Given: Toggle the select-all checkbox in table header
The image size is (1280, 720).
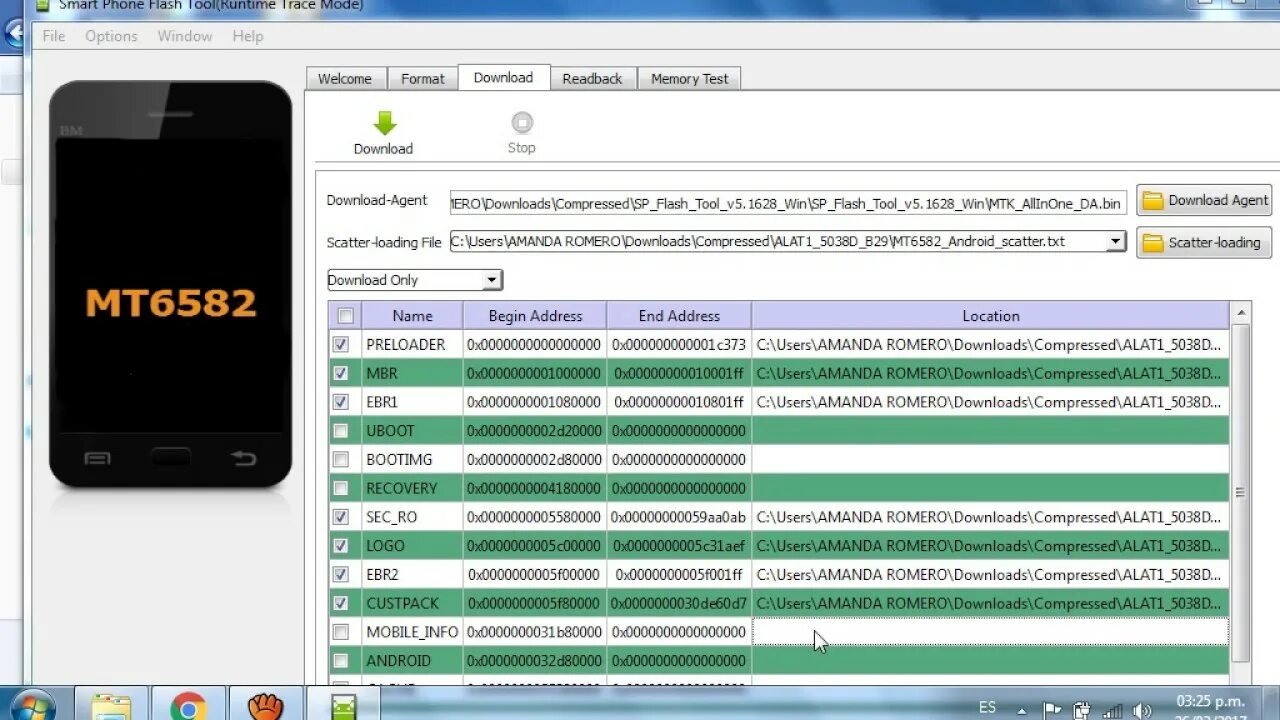Looking at the screenshot, I should 345,316.
